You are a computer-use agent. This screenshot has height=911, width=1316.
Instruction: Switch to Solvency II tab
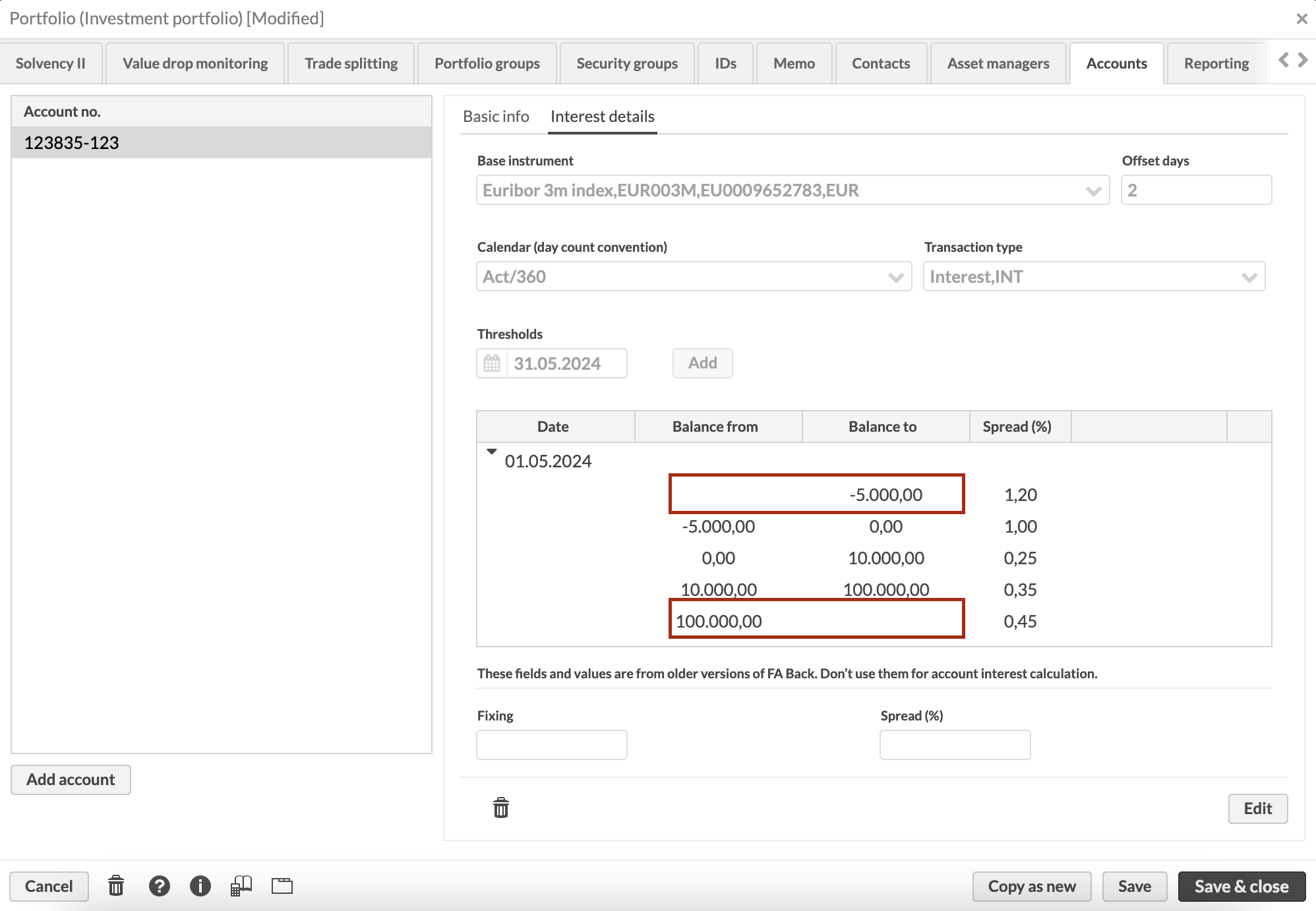[51, 63]
